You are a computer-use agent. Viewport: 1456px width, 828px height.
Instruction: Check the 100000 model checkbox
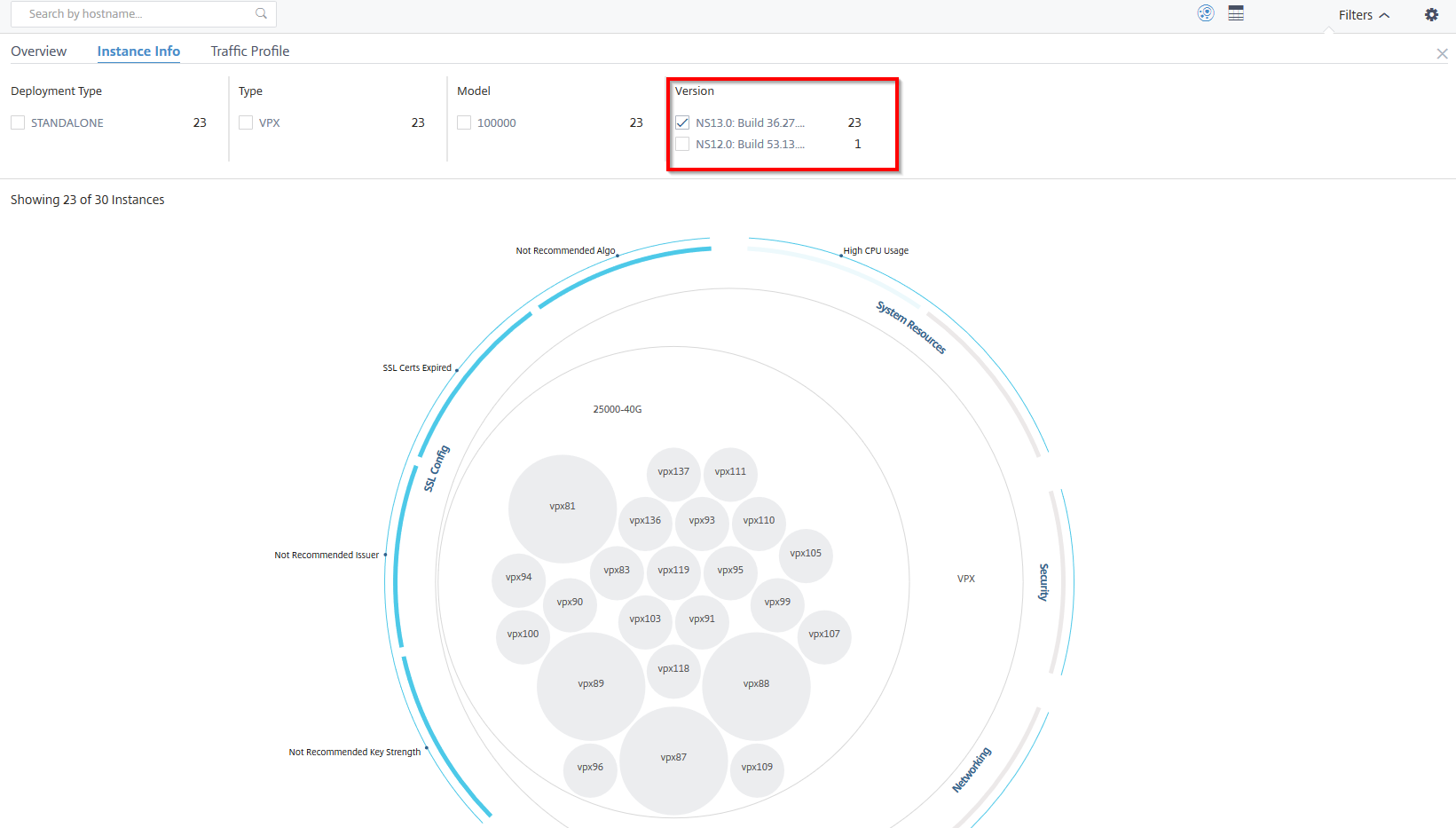tap(464, 122)
